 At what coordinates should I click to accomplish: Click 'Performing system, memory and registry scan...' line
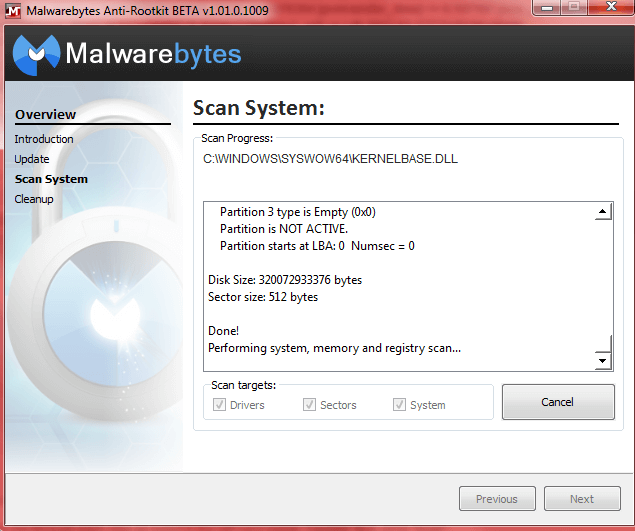click(x=334, y=348)
